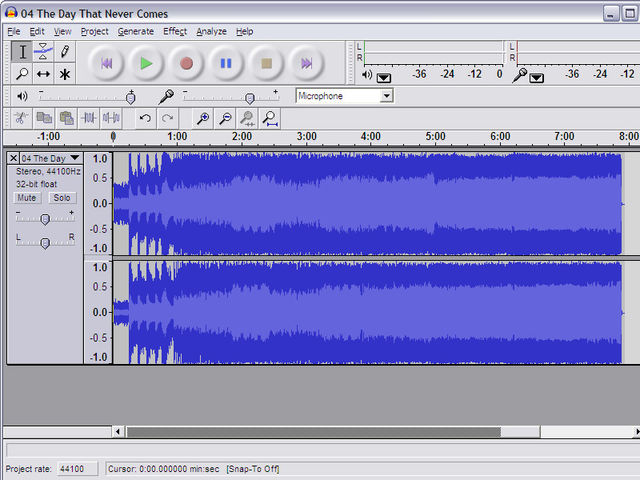640x480 pixels.
Task: Adjust the track pan L/R slider
Action: click(x=45, y=242)
